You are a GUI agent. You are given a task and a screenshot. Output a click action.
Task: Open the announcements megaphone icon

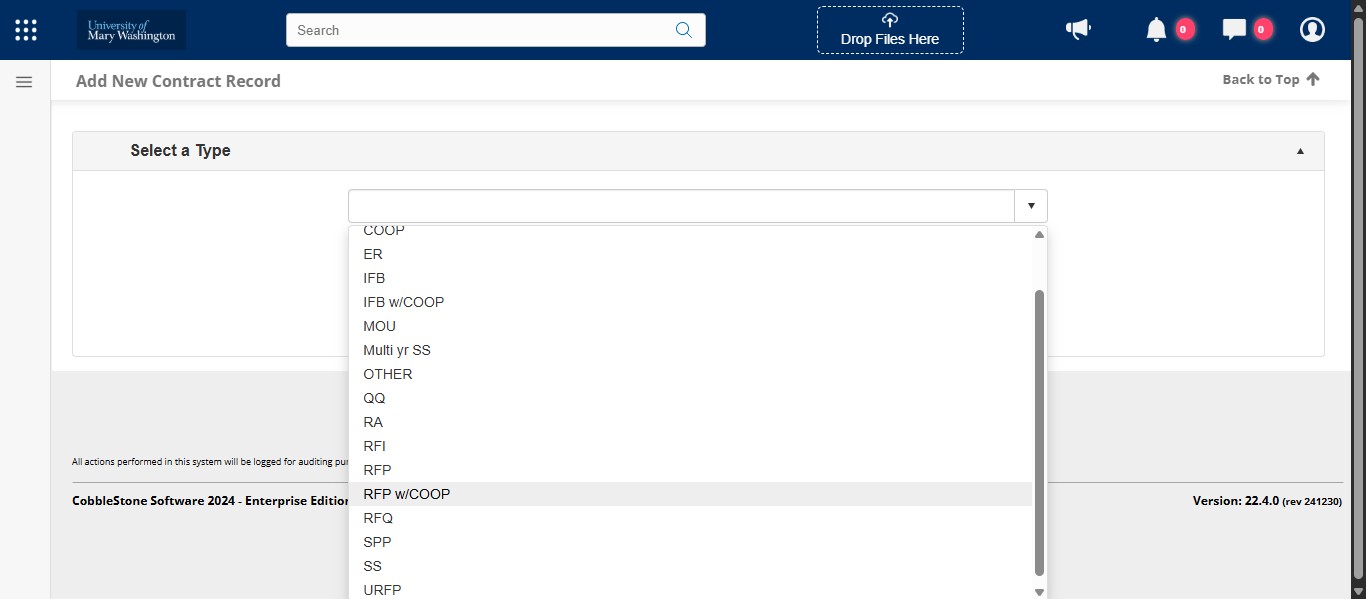click(x=1078, y=29)
